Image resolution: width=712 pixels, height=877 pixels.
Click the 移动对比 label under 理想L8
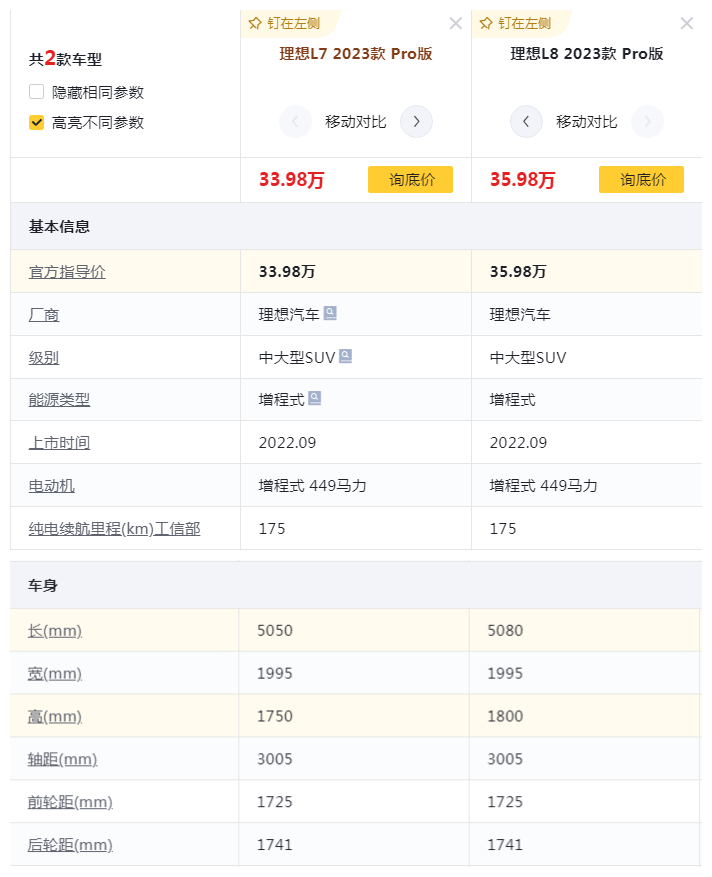pos(587,122)
